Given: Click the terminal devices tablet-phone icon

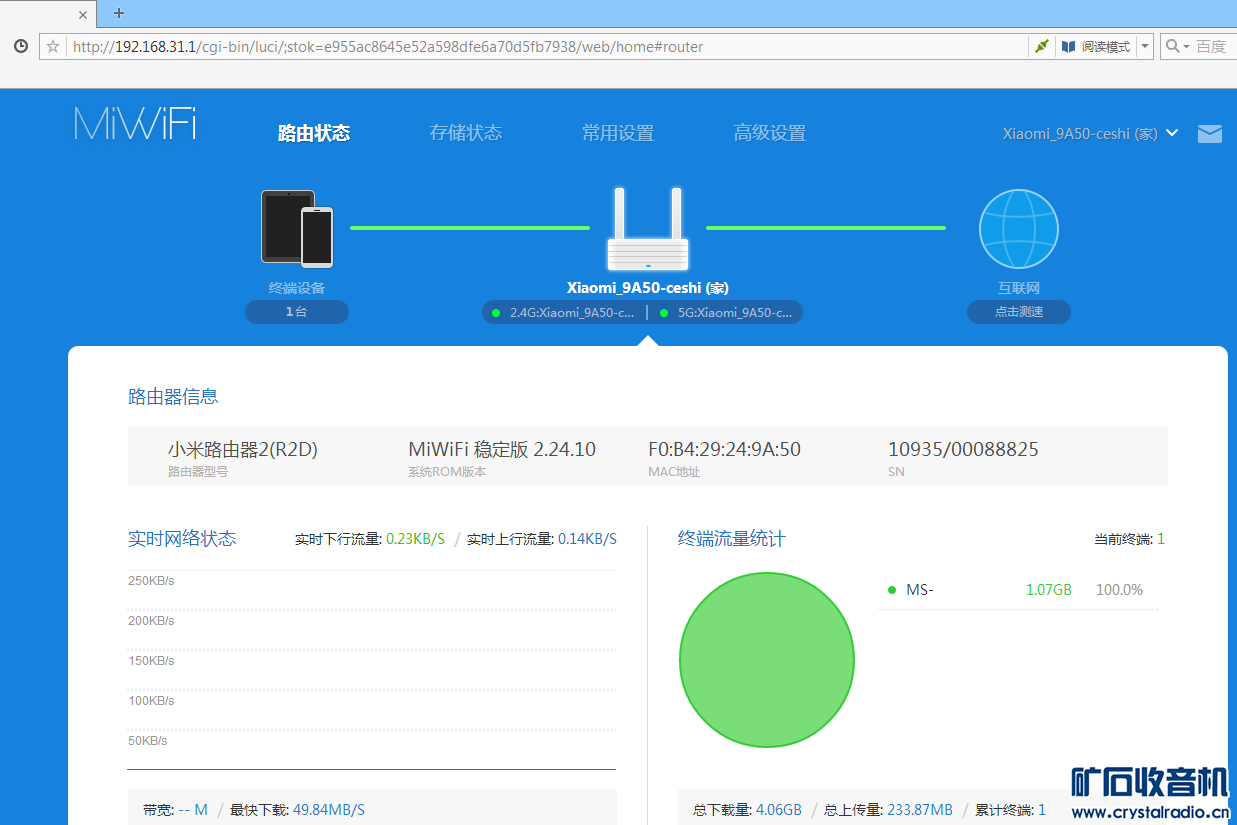Looking at the screenshot, I should click(297, 228).
